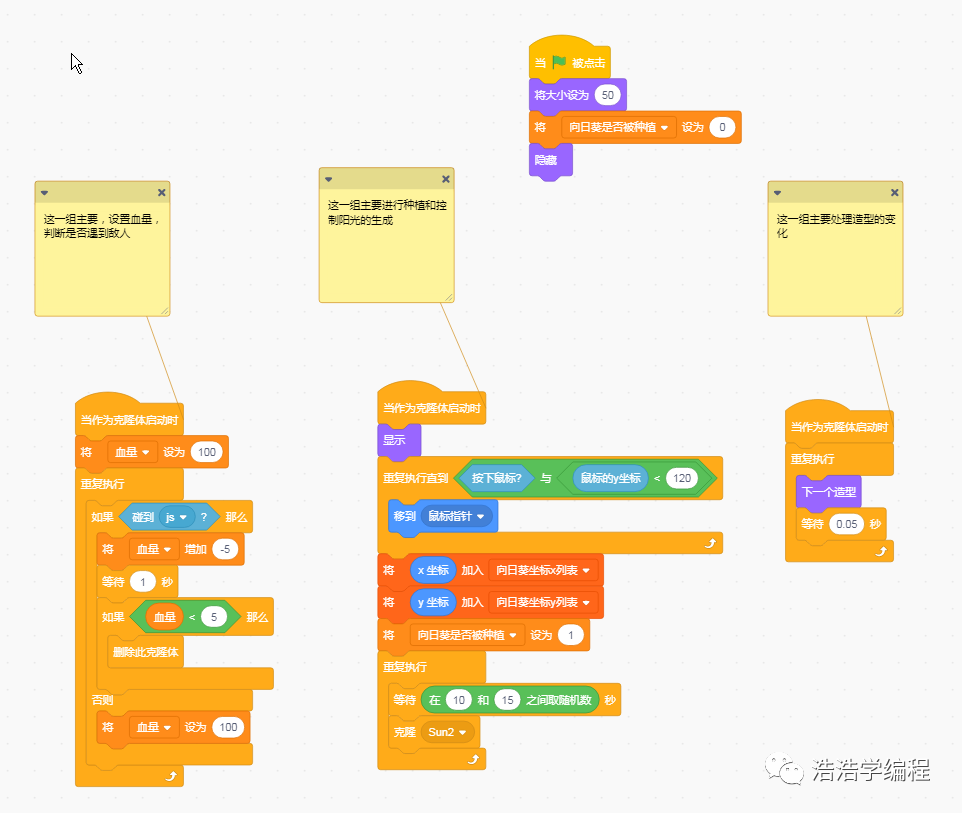This screenshot has width=962, height=813.
Task: Click the 删除此克隆体 delete clone block
Action: 145,652
